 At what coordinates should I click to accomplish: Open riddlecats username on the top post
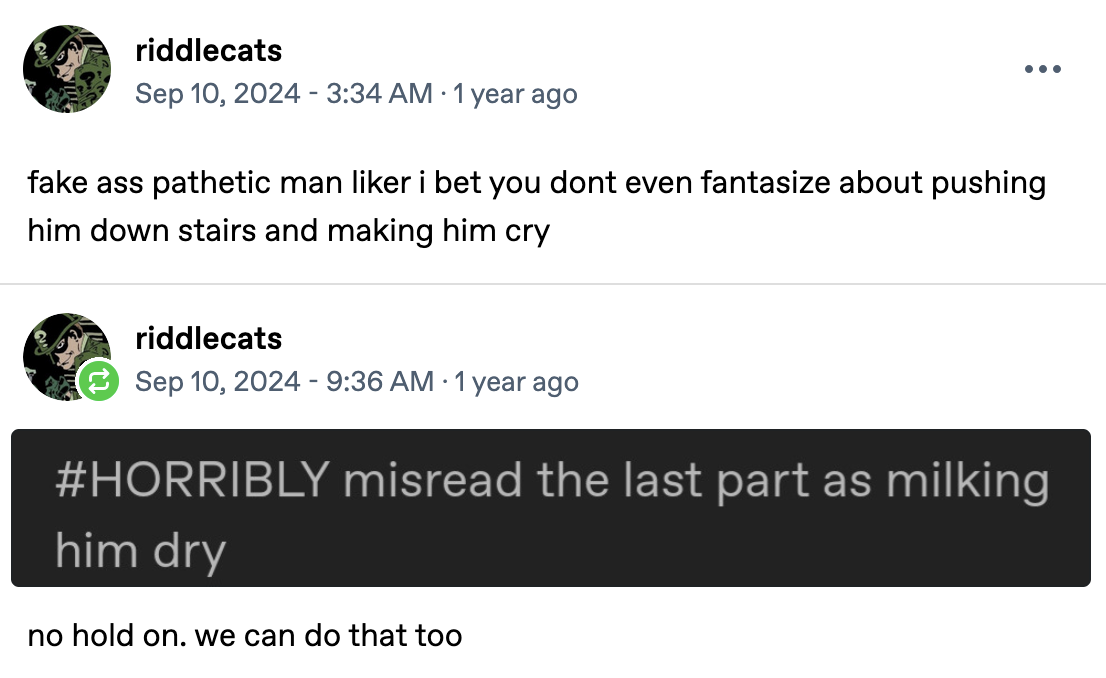[208, 51]
